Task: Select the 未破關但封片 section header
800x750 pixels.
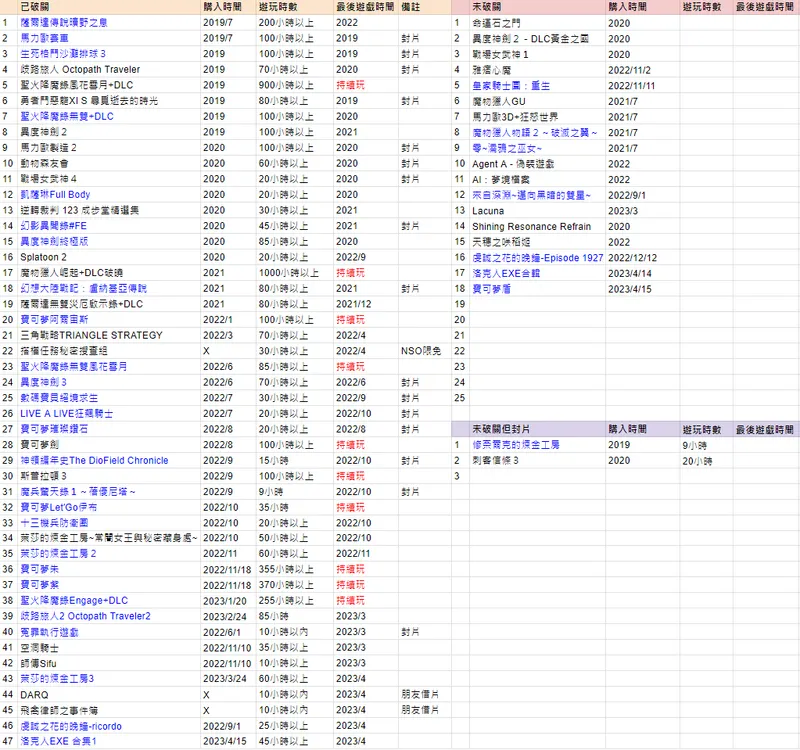Action: point(500,428)
